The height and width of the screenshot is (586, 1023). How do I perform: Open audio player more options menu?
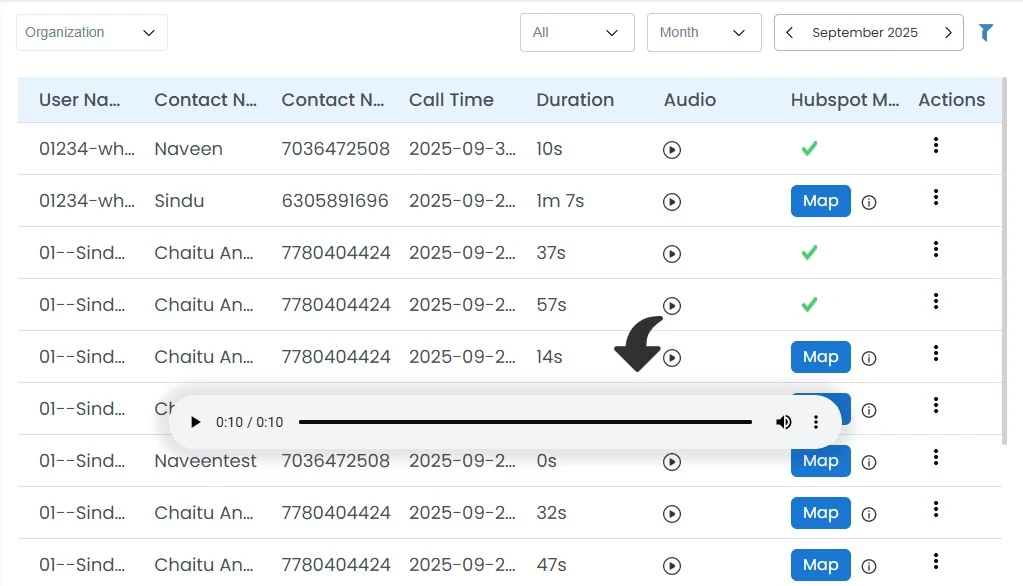pos(816,422)
